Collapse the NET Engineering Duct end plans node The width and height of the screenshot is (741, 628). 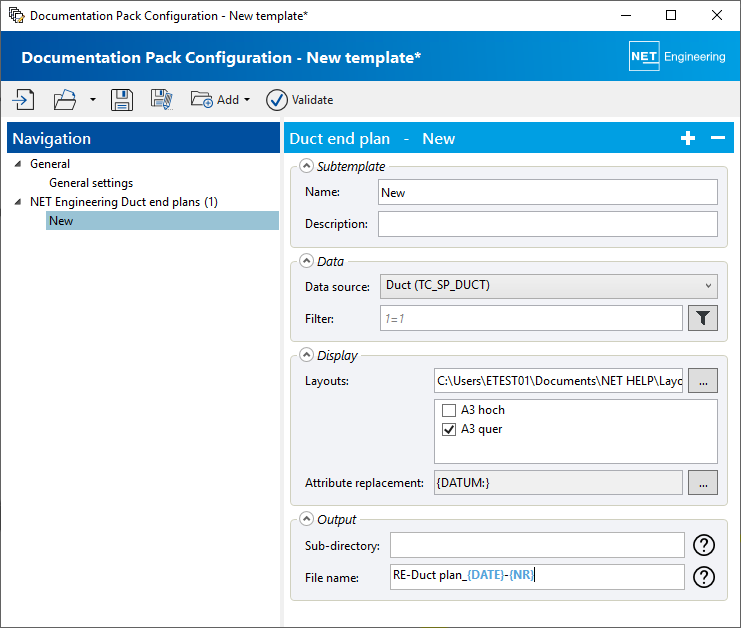pos(18,202)
